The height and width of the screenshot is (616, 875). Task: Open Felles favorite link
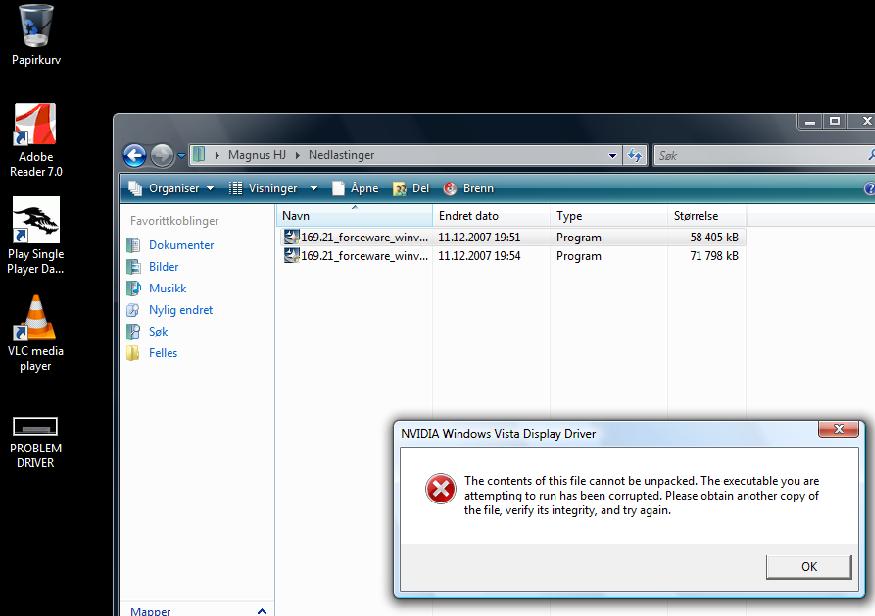[163, 353]
